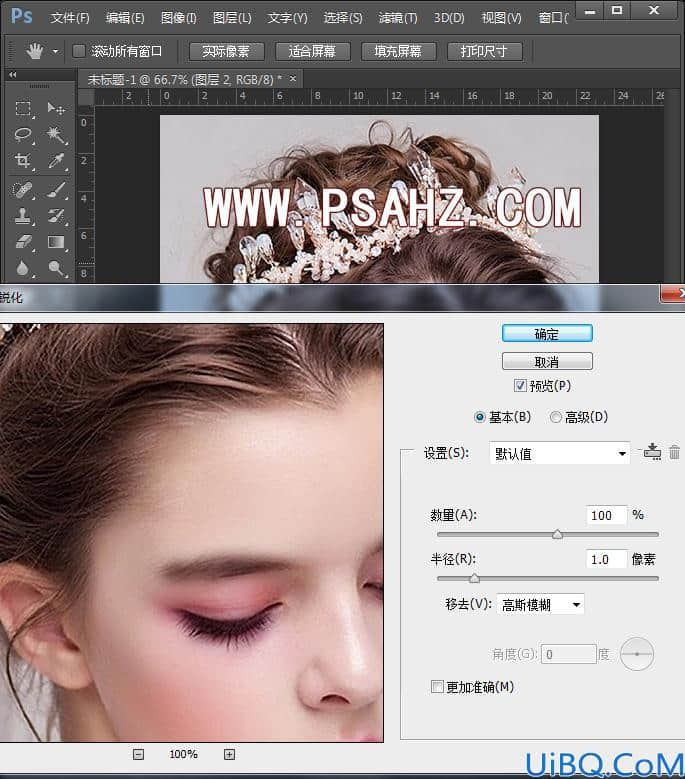Toggle the 预览(P) checkbox

click(520, 386)
